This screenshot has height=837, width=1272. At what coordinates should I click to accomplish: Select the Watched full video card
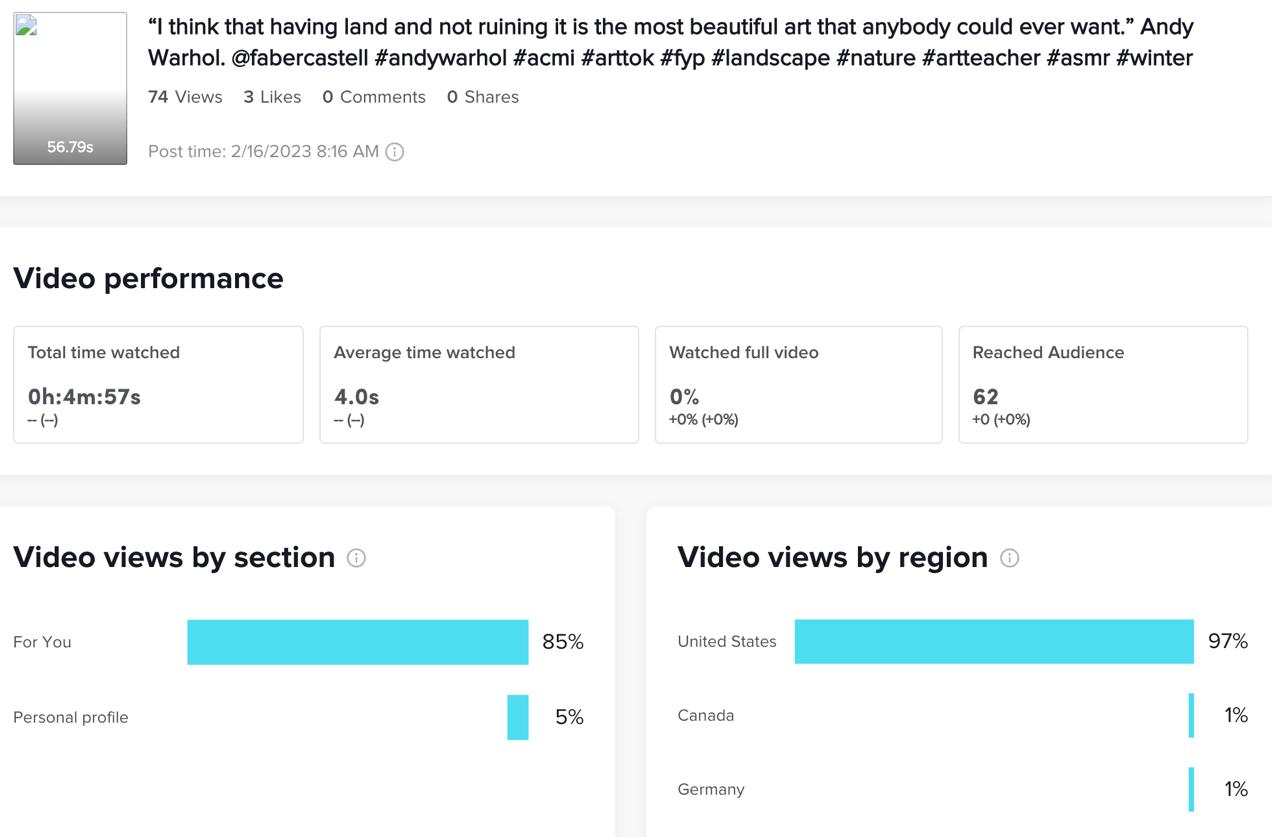pyautogui.click(x=798, y=384)
